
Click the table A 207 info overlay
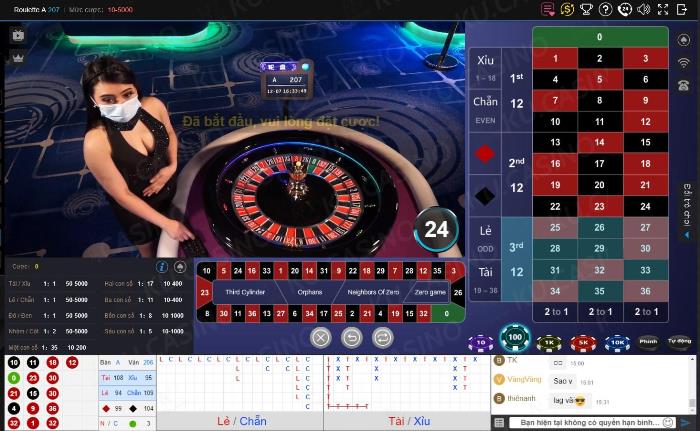click(x=287, y=80)
